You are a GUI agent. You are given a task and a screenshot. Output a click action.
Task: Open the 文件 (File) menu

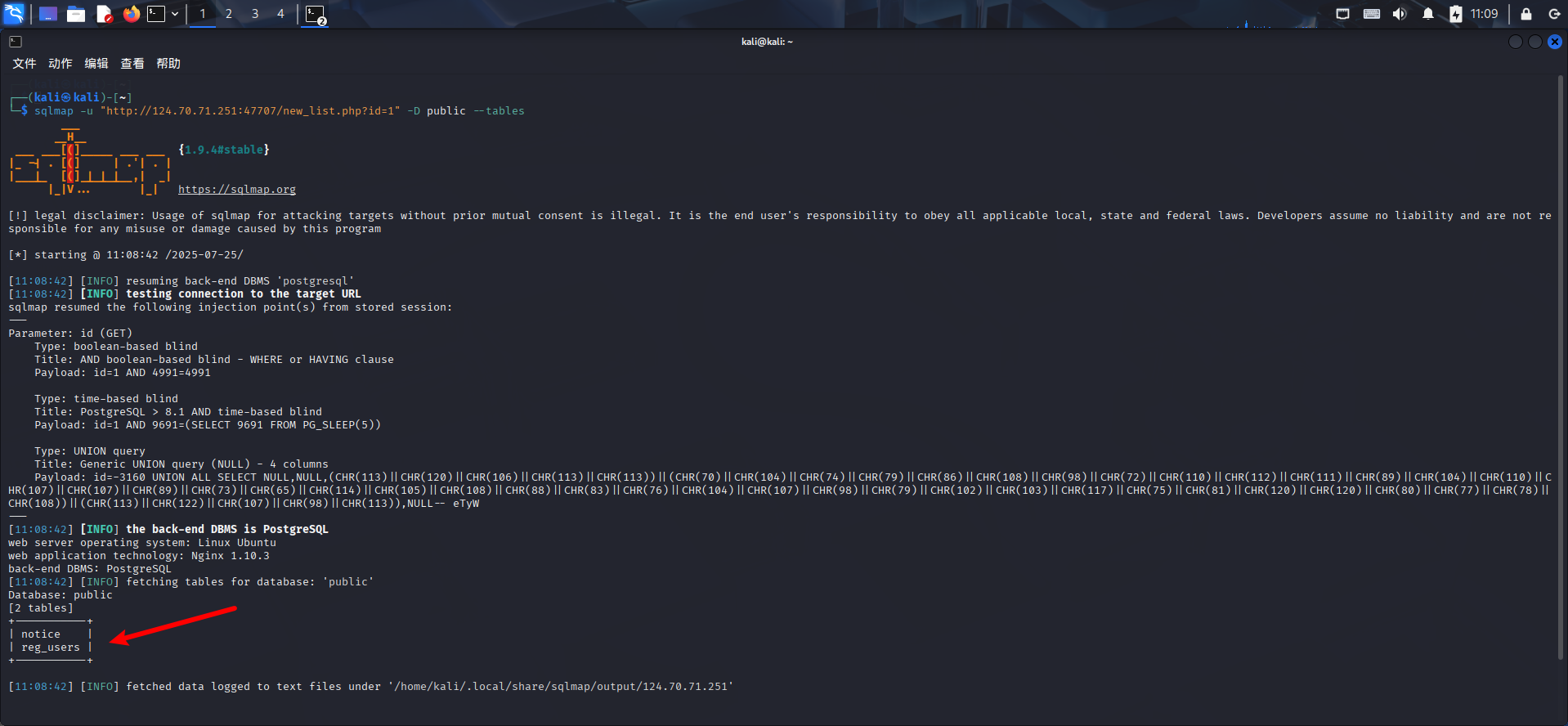pyautogui.click(x=25, y=64)
